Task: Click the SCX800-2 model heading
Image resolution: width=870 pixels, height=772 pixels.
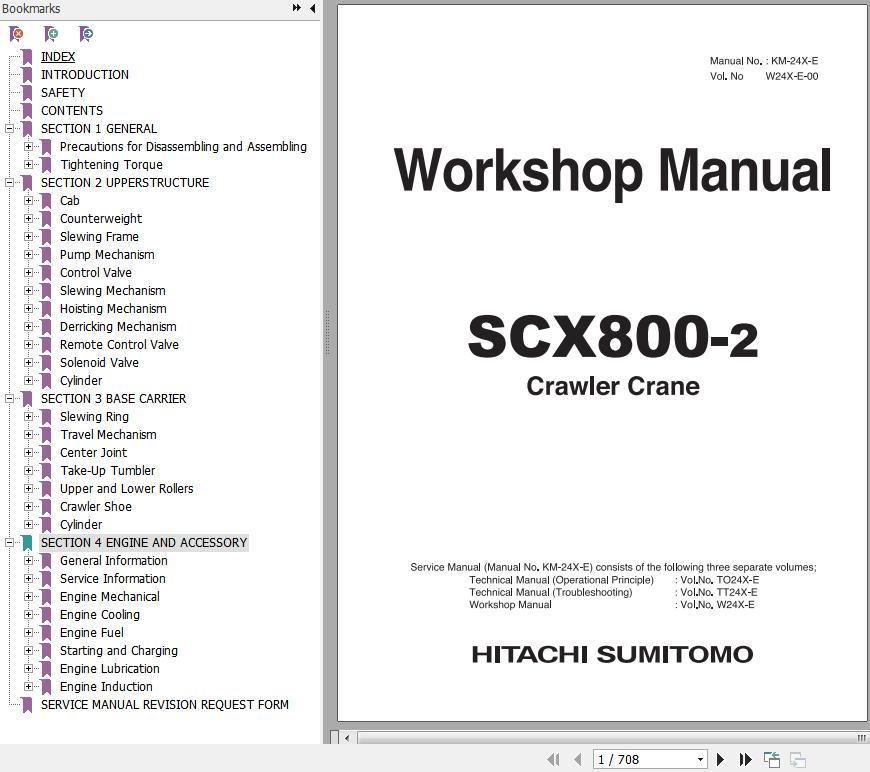Action: tap(613, 336)
